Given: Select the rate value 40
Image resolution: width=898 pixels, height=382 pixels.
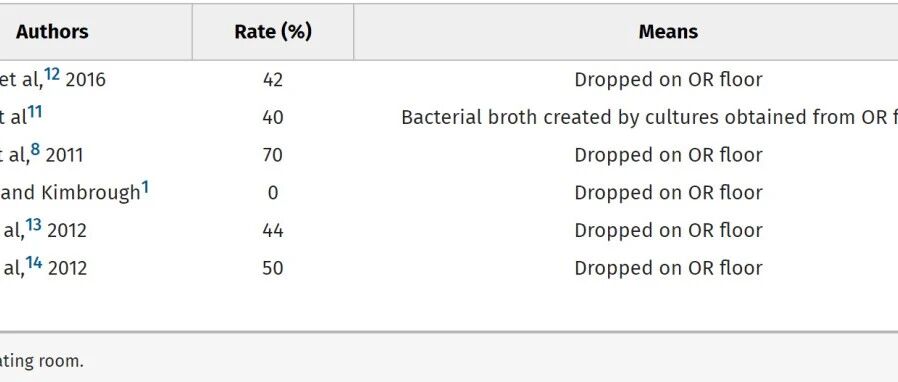Looking at the screenshot, I should 273,117.
